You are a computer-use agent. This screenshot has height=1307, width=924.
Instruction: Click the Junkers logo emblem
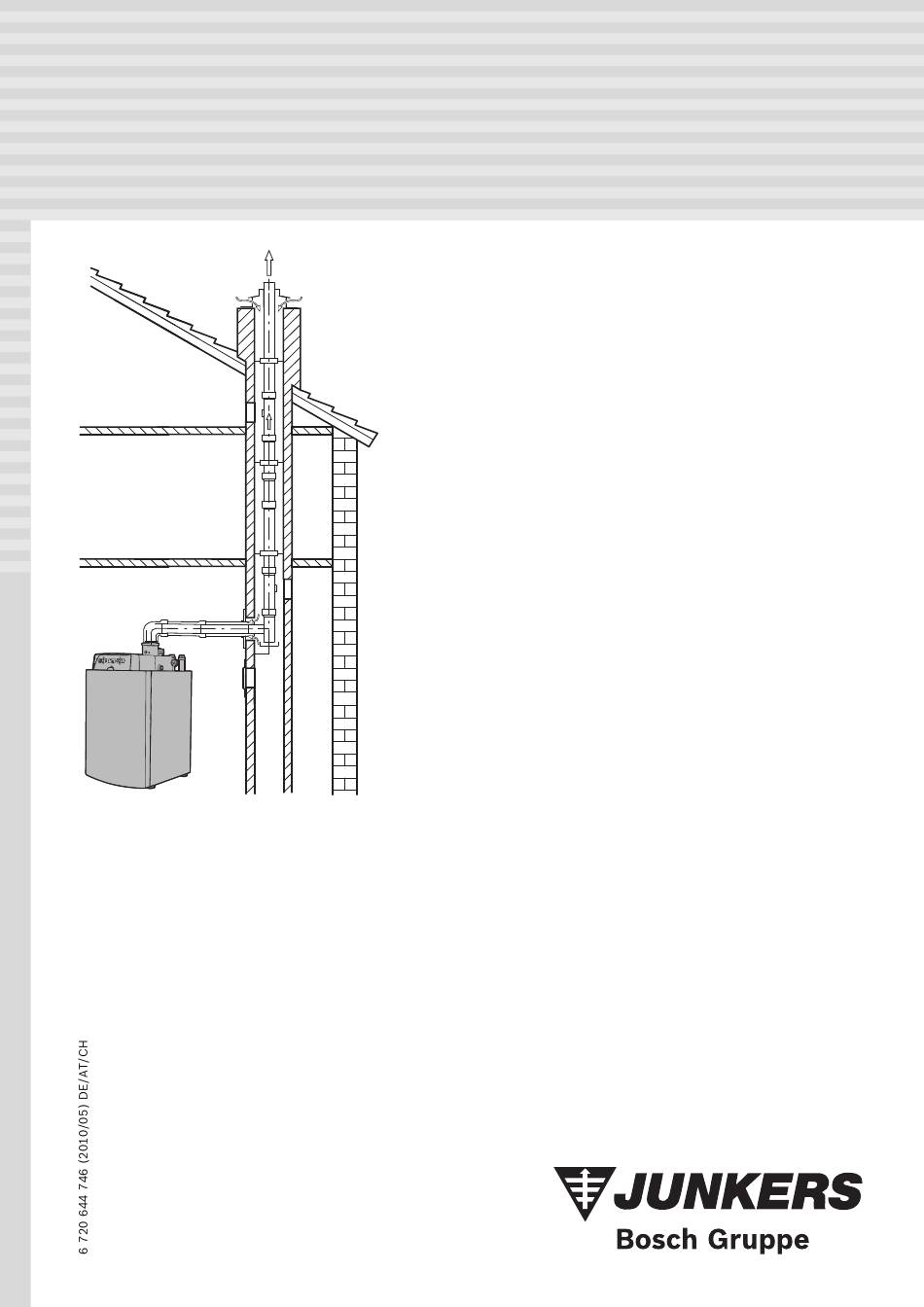point(585,1193)
